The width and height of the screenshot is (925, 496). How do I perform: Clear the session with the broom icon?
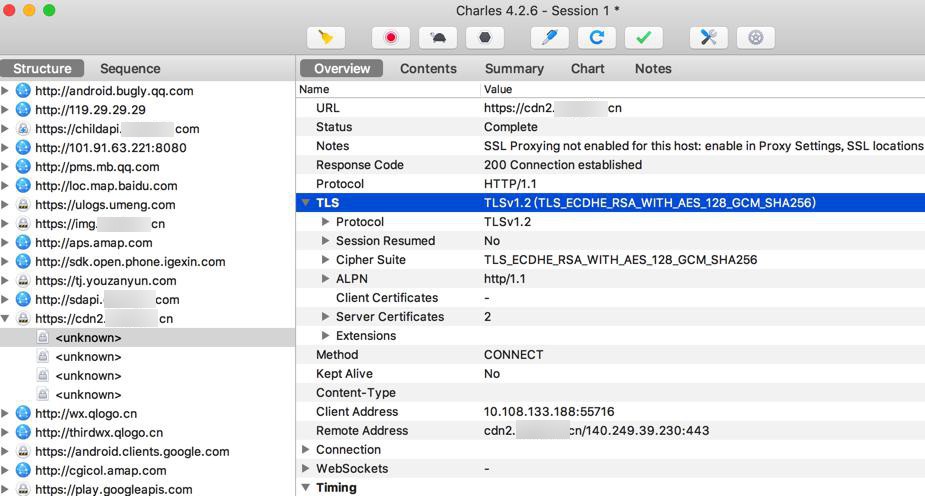tap(325, 38)
